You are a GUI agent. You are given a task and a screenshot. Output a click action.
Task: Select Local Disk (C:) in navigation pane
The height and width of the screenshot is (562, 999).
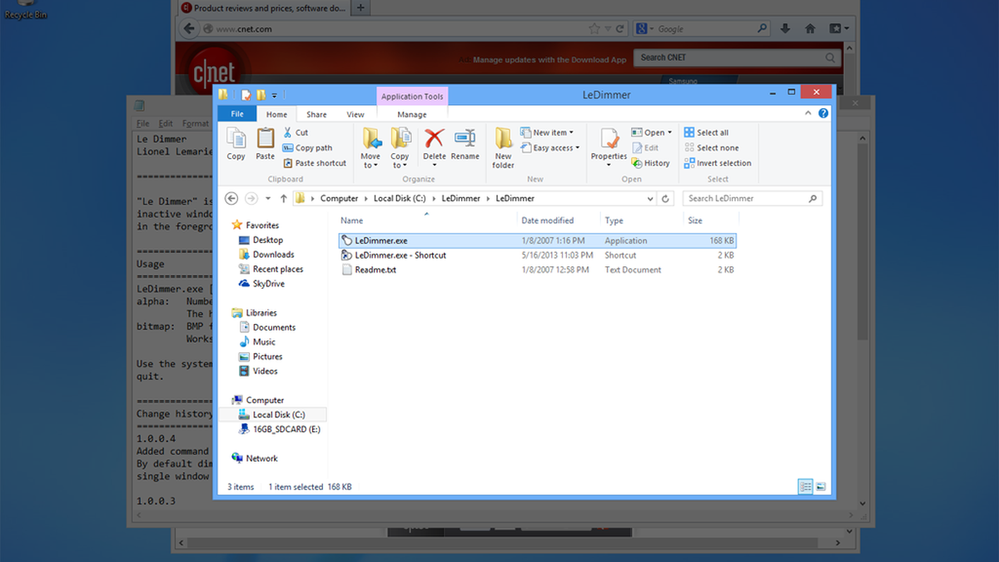[x=273, y=415]
